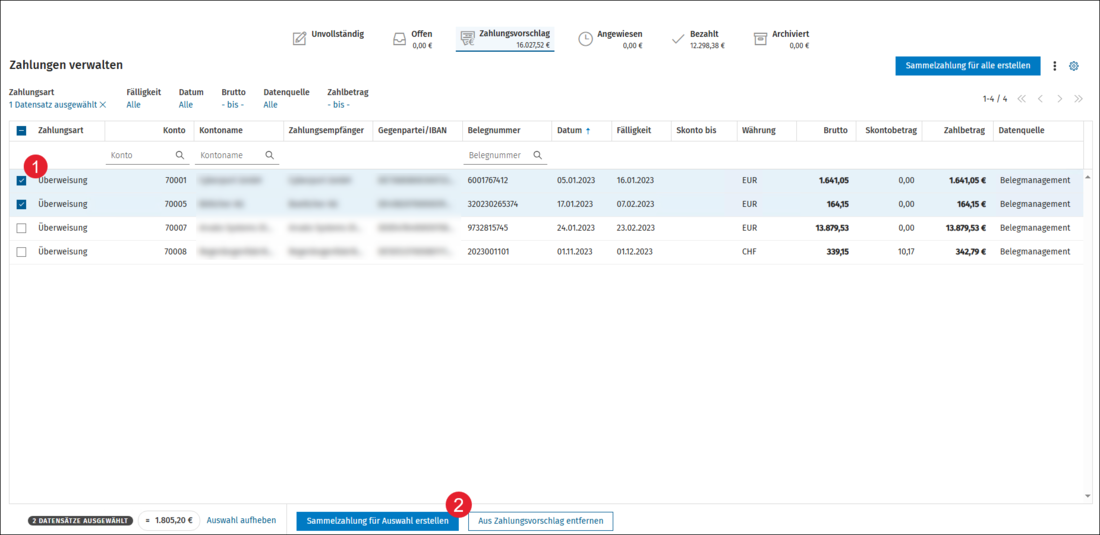Check the row with Konto 70007

[x=22, y=228]
